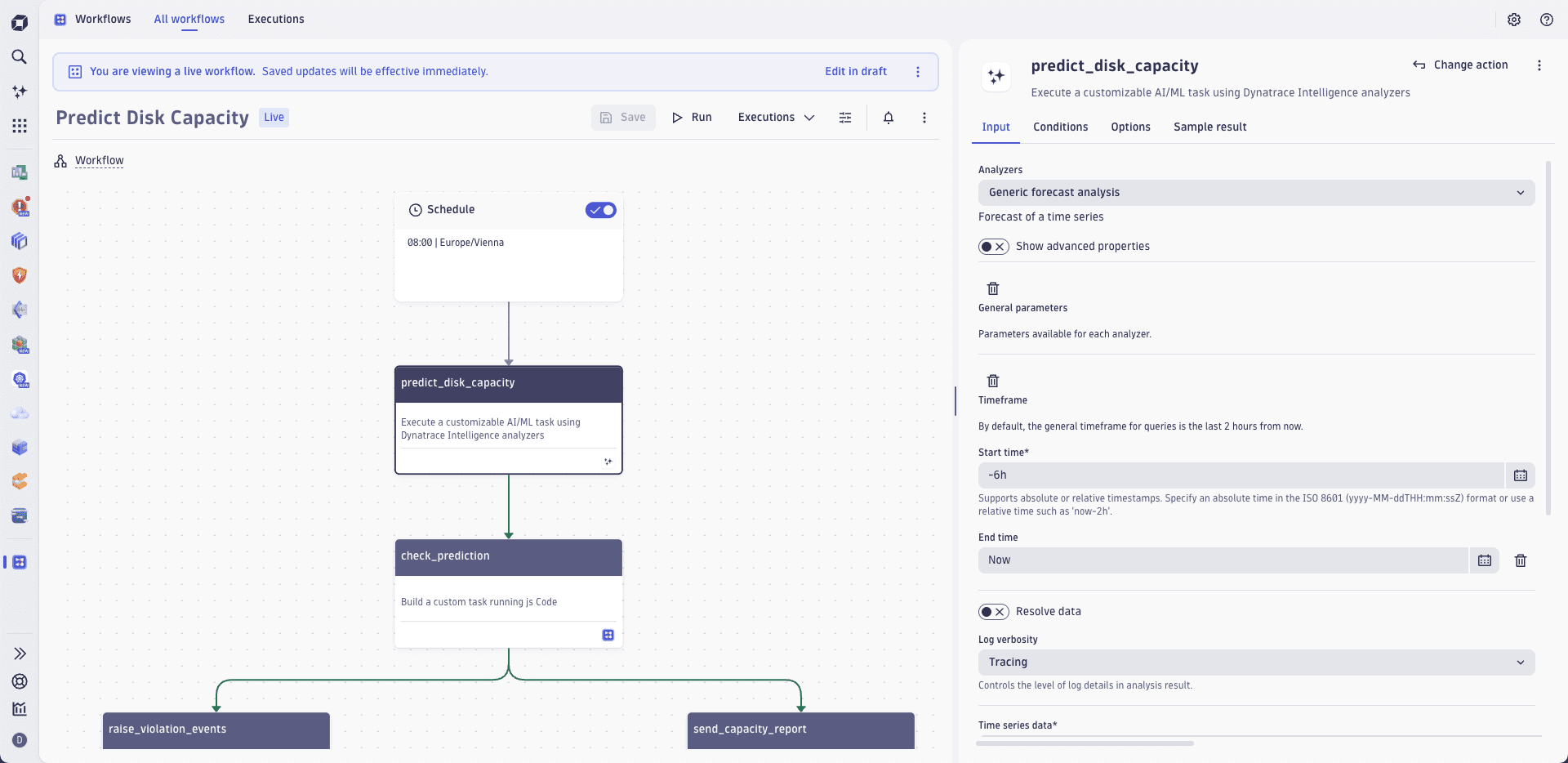This screenshot has width=1568, height=763.
Task: Open search from the left sidebar
Action: pyautogui.click(x=20, y=57)
